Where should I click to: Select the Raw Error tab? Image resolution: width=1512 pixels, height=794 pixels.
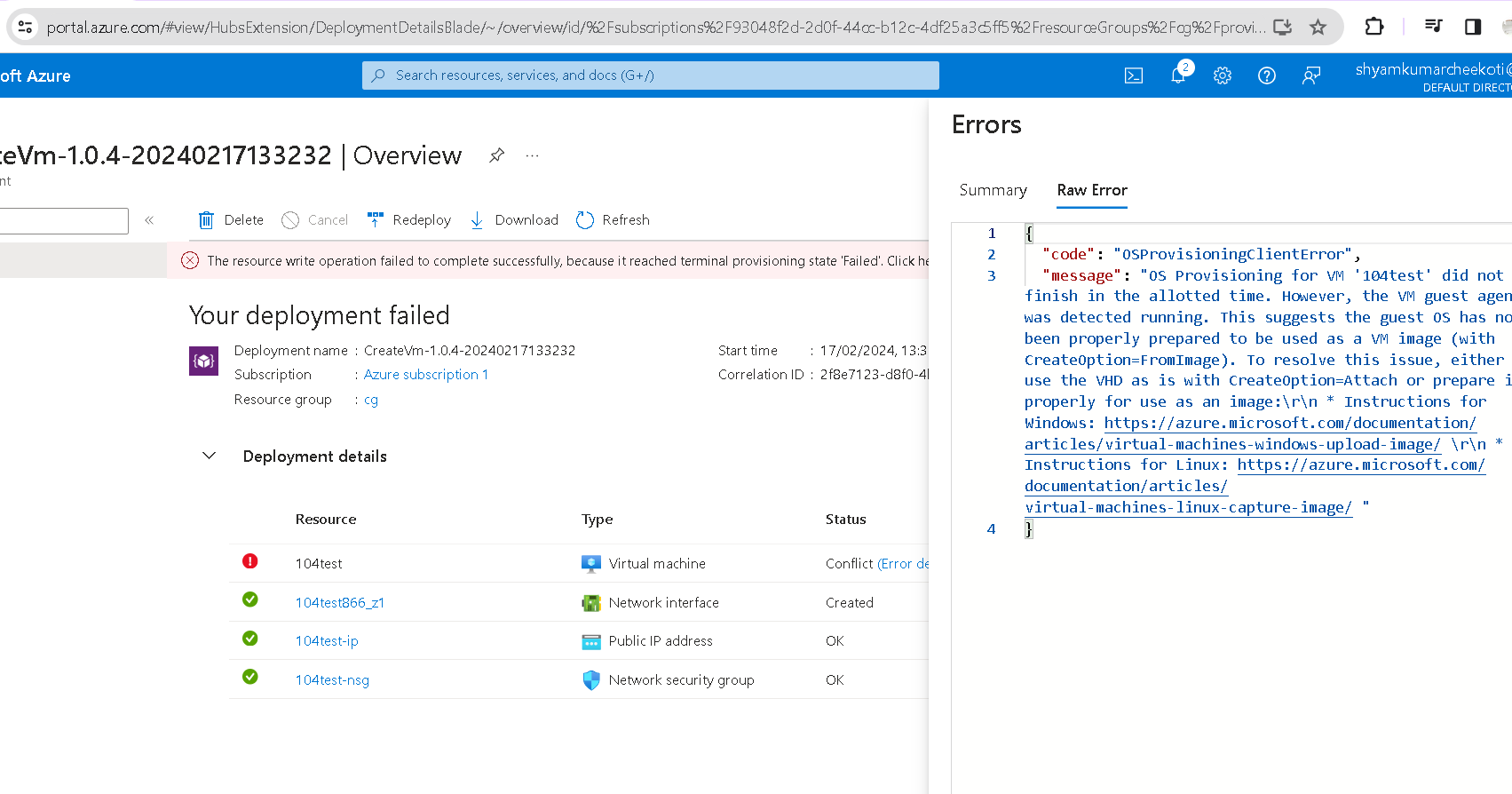1092,190
